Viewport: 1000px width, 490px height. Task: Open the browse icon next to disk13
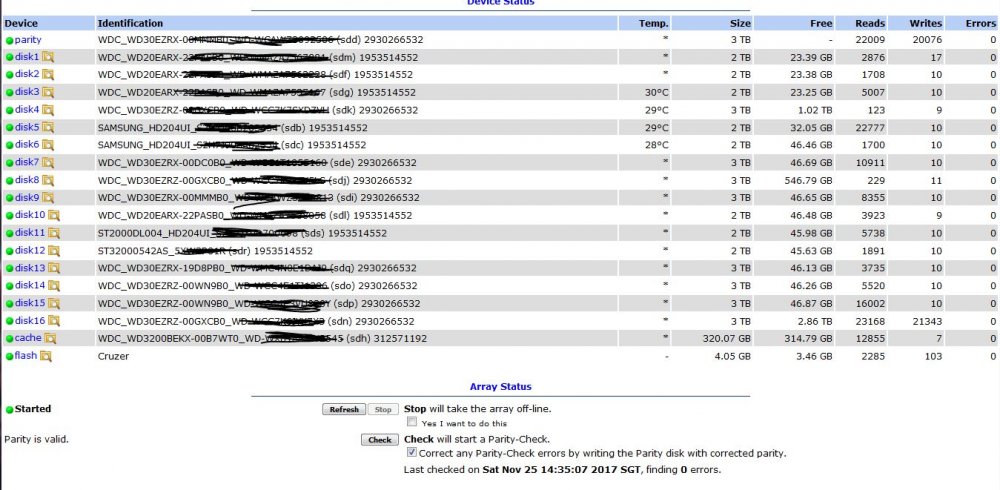point(54,268)
